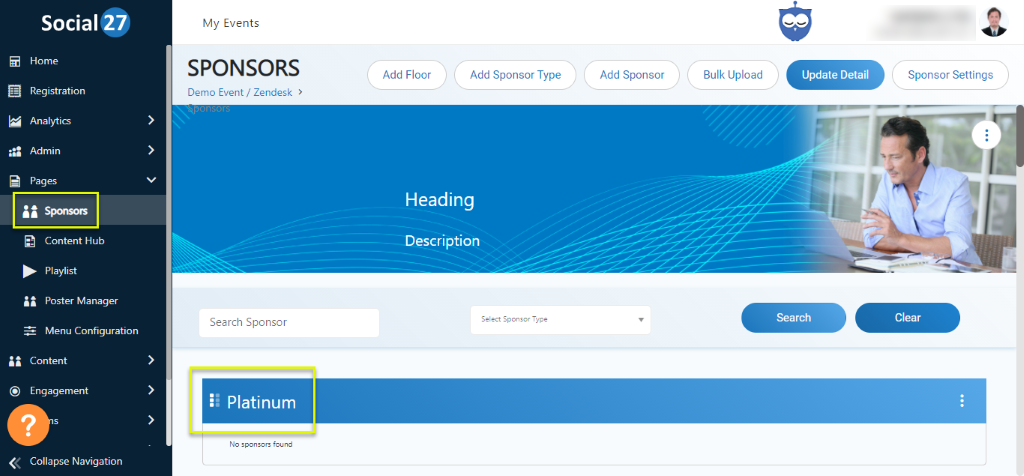Image resolution: width=1024 pixels, height=476 pixels.
Task: Expand the Admin submenu chevron
Action: pyautogui.click(x=151, y=151)
